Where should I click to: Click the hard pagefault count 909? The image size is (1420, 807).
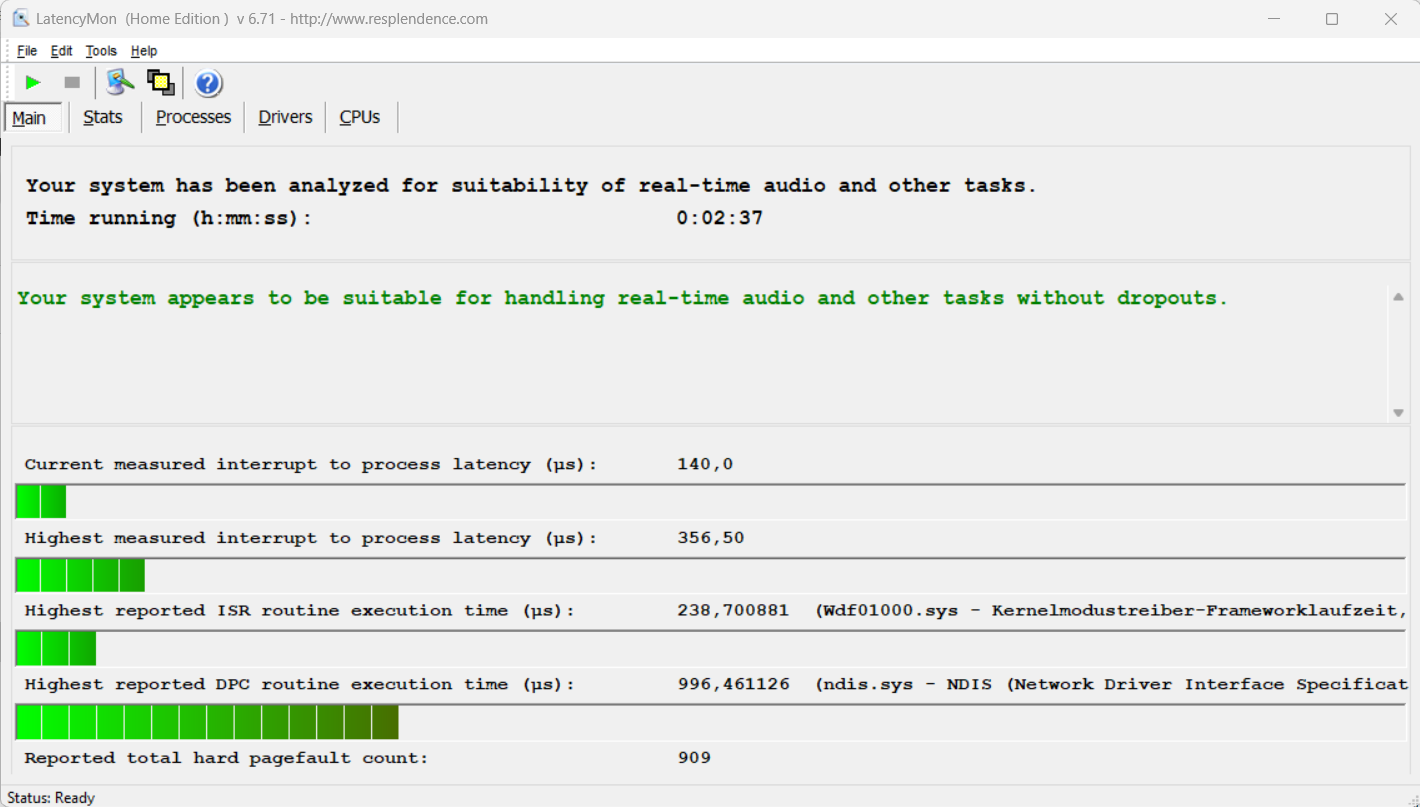coord(694,758)
